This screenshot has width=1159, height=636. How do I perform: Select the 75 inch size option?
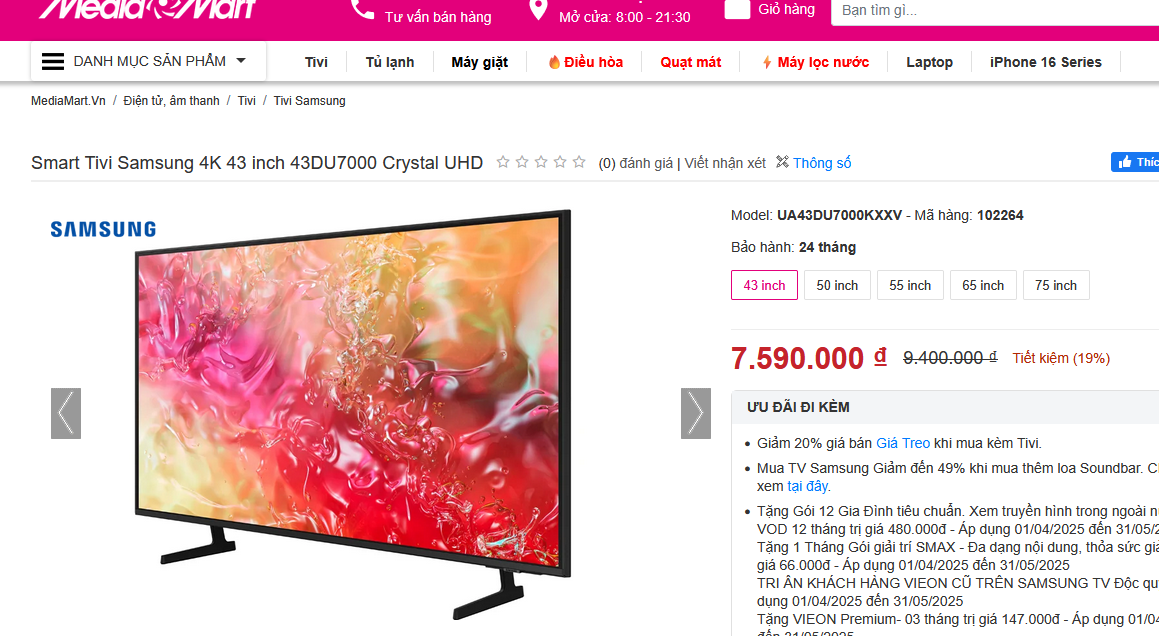click(1056, 285)
